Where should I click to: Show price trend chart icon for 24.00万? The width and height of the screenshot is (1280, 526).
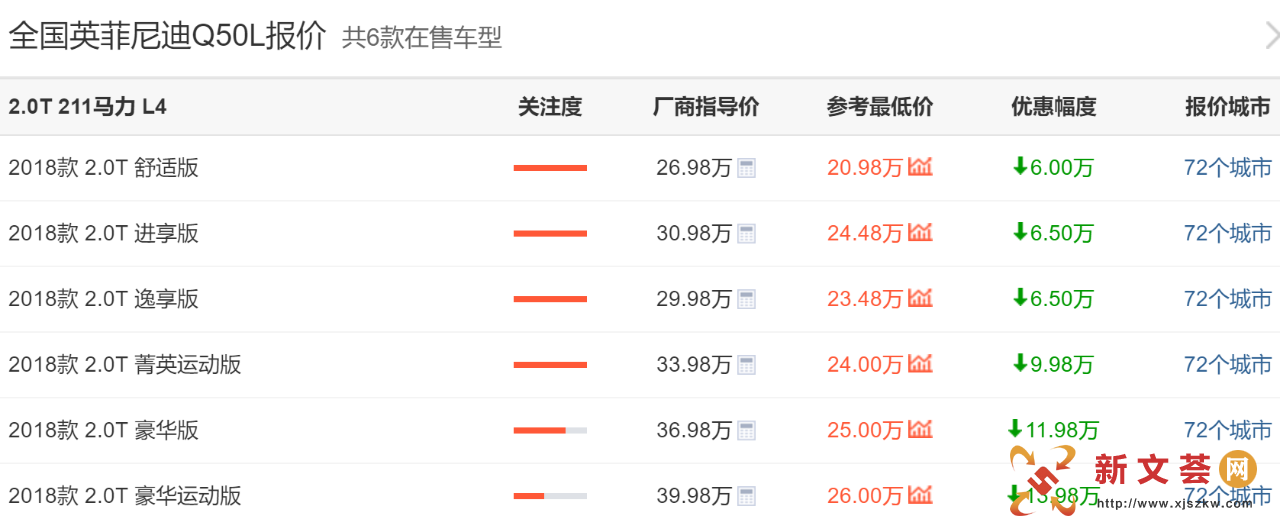pyautogui.click(x=920, y=364)
